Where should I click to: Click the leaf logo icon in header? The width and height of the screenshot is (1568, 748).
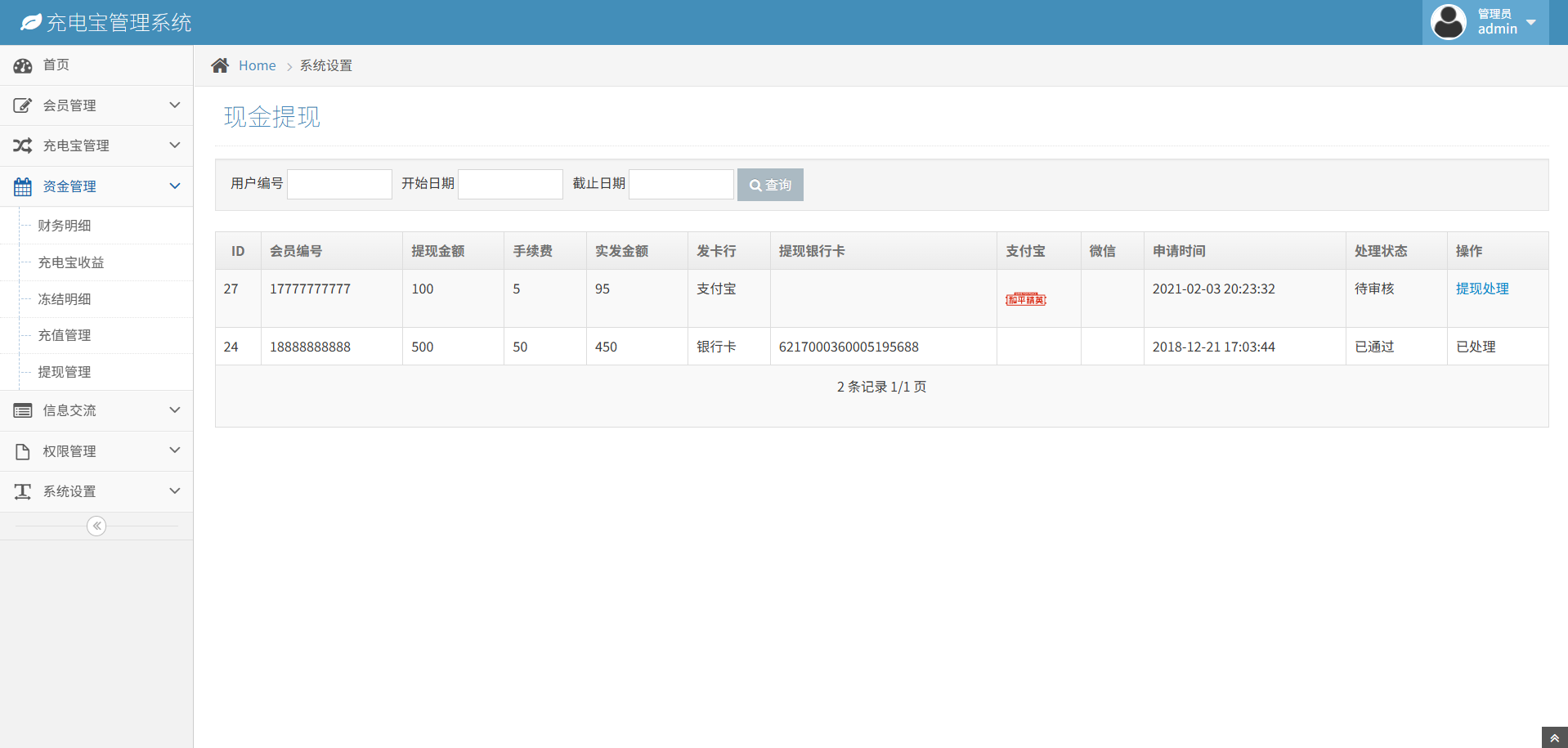[x=30, y=22]
